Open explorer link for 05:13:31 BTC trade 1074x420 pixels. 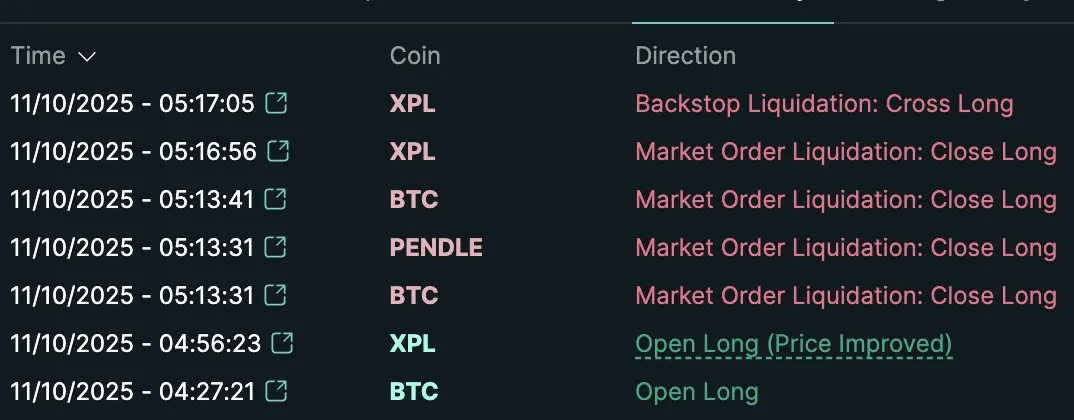coord(276,295)
